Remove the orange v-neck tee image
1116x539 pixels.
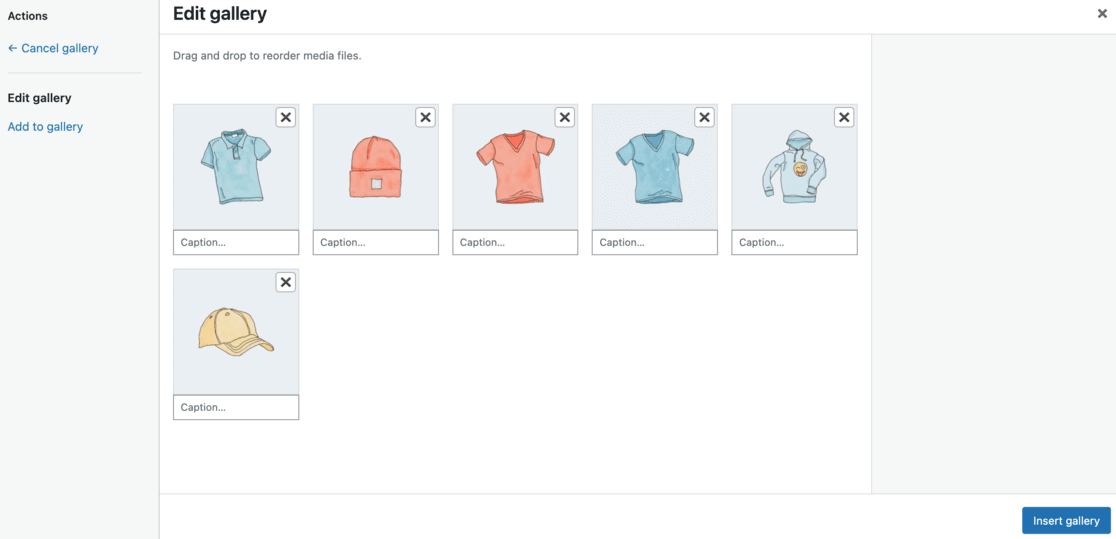pos(565,118)
